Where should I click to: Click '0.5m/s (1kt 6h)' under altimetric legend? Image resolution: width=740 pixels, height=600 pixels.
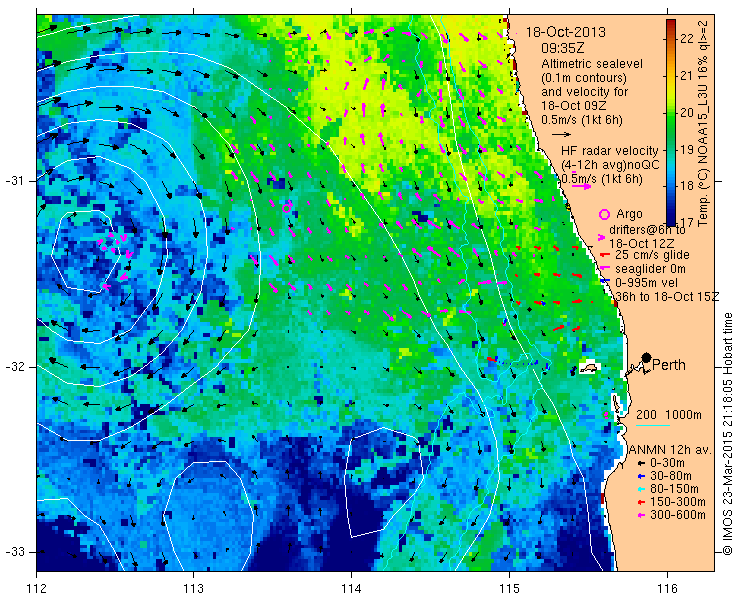(x=582, y=120)
